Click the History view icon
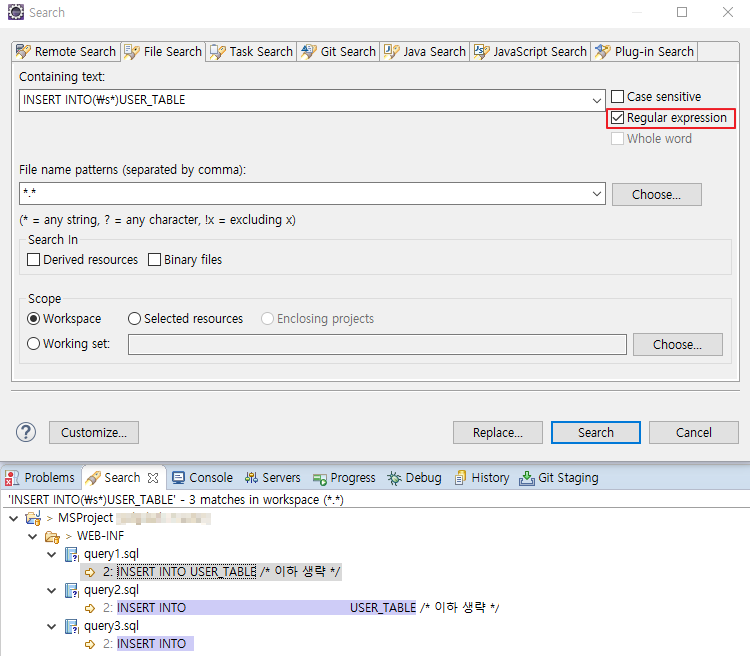The image size is (750, 656). click(460, 478)
